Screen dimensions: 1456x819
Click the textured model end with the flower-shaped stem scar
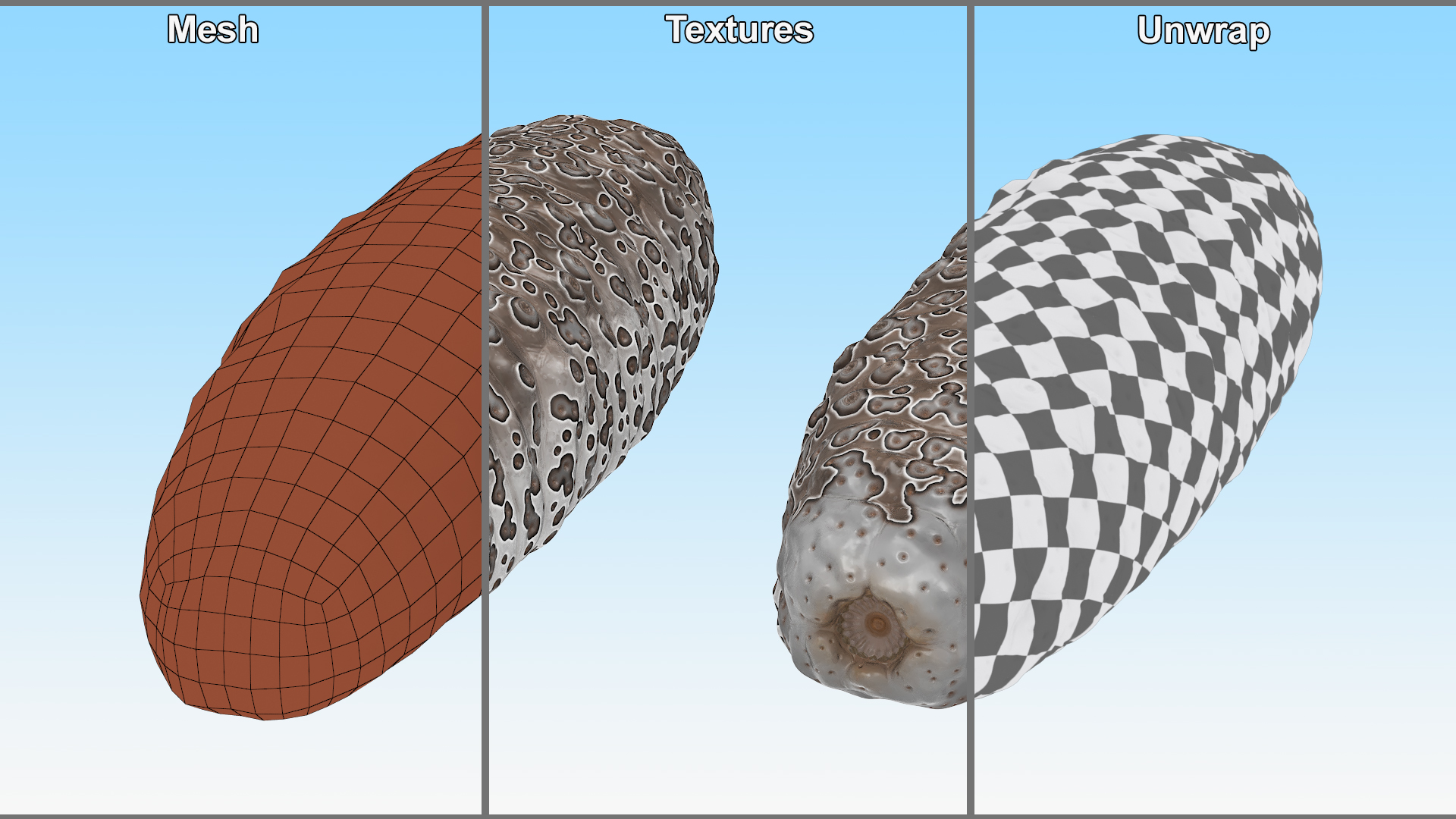click(871, 466)
